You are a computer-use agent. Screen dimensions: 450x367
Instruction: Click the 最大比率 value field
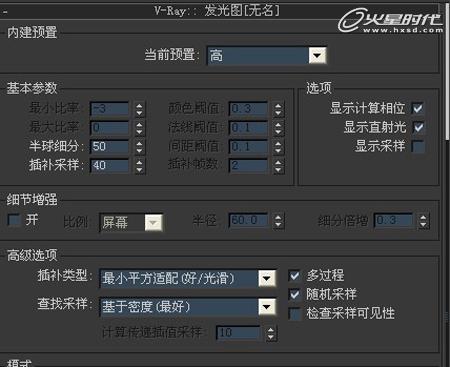[110, 128]
